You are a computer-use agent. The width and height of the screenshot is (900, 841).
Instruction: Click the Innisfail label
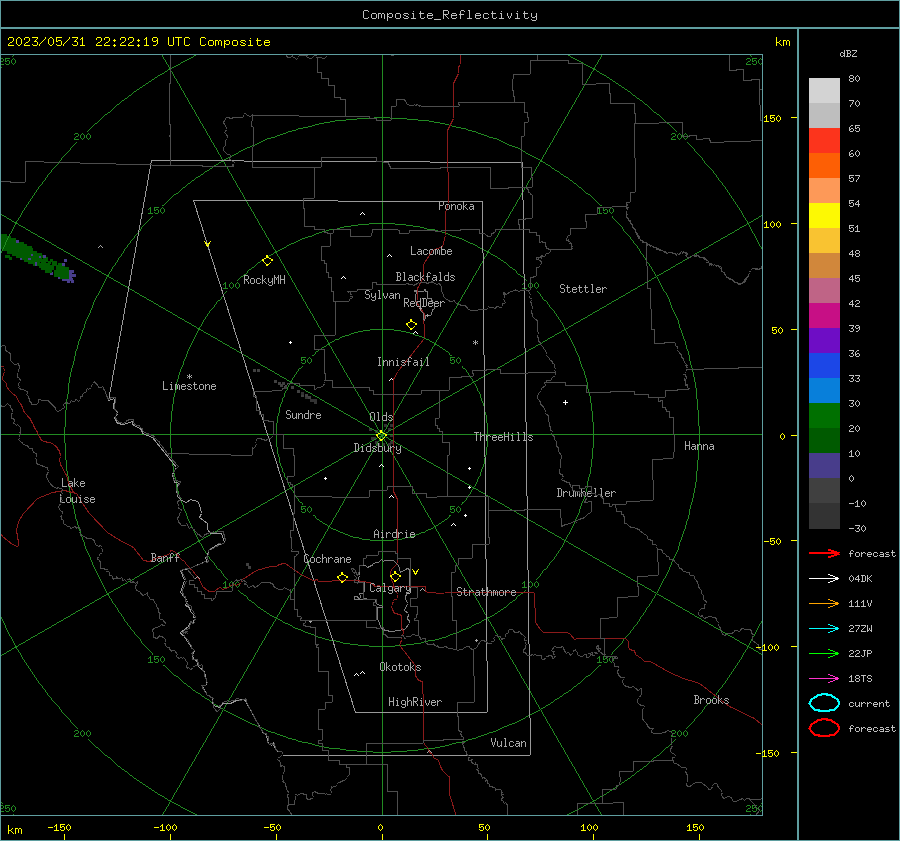coord(403,362)
